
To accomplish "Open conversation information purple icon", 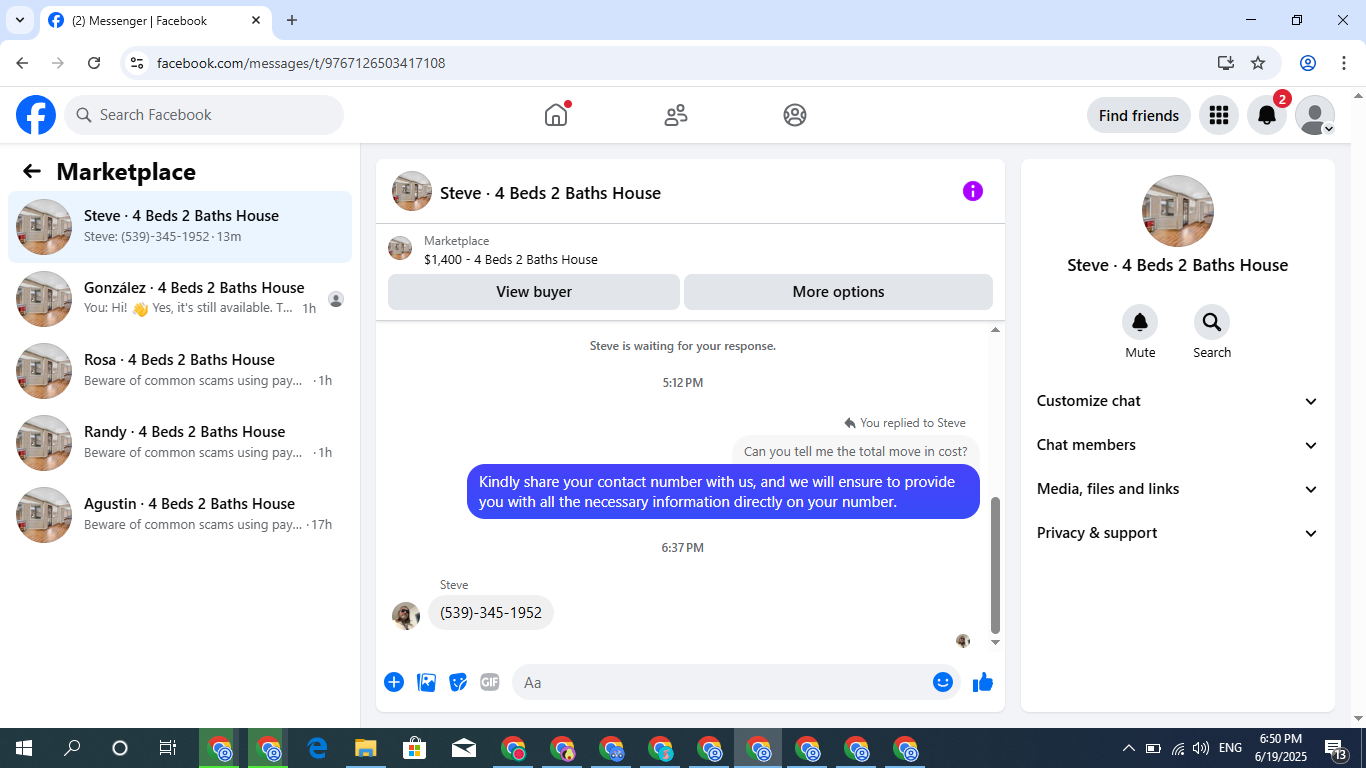I will (x=973, y=191).
